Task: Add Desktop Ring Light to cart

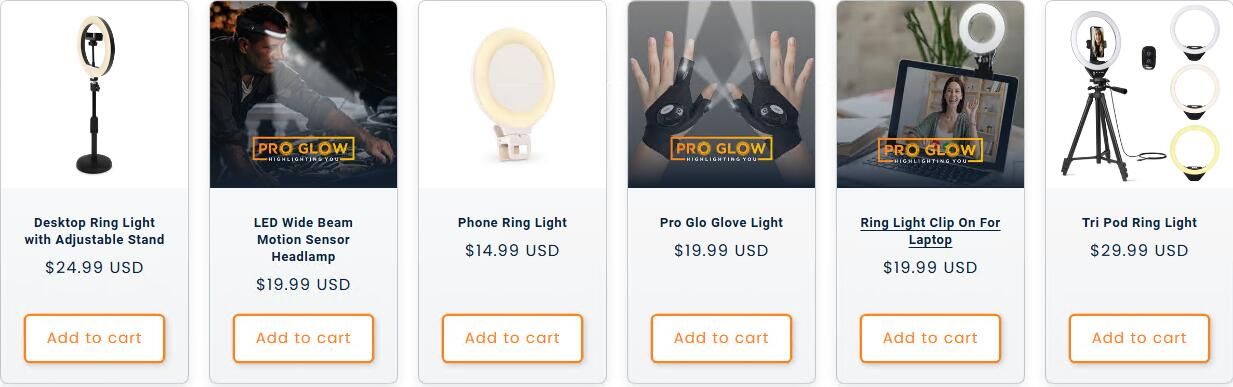Action: tap(94, 338)
